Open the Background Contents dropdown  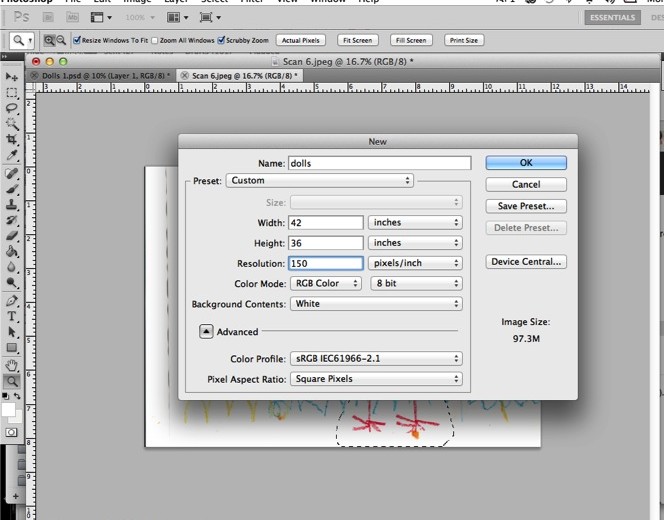[x=376, y=304]
